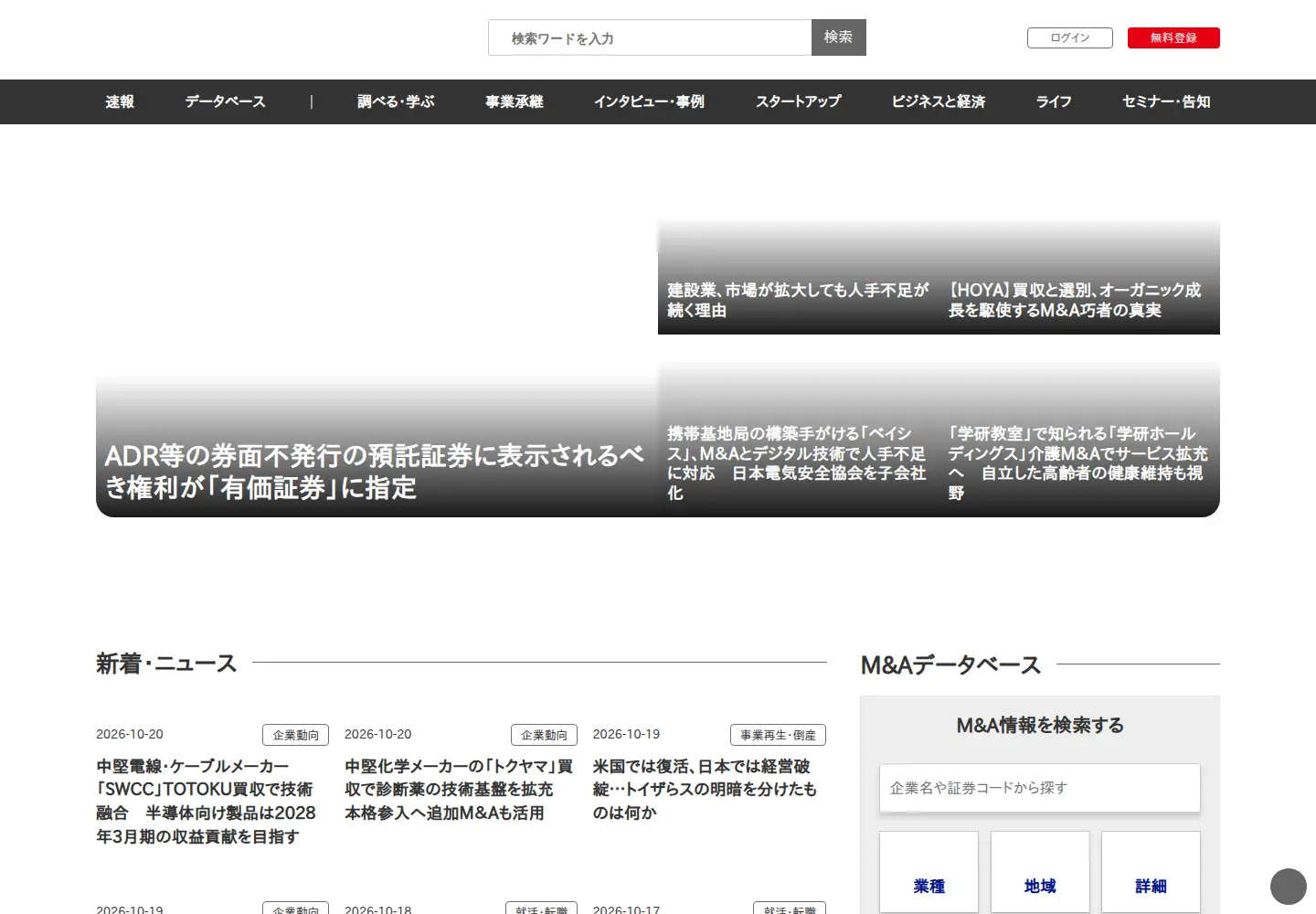Select the 業種 search option
The height and width of the screenshot is (914, 1316).
(929, 872)
